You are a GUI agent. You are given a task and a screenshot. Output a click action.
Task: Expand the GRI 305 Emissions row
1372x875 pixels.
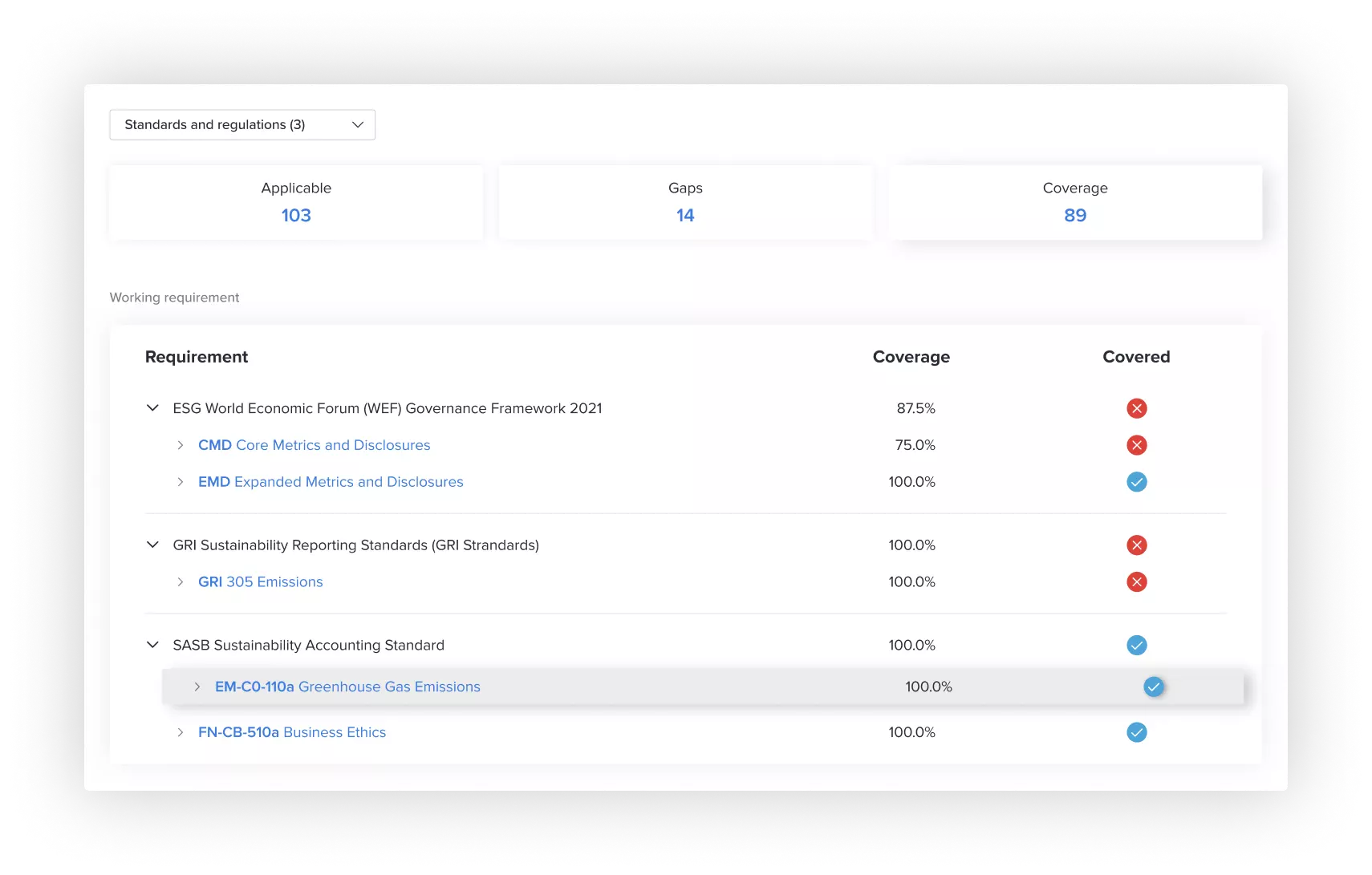[181, 582]
